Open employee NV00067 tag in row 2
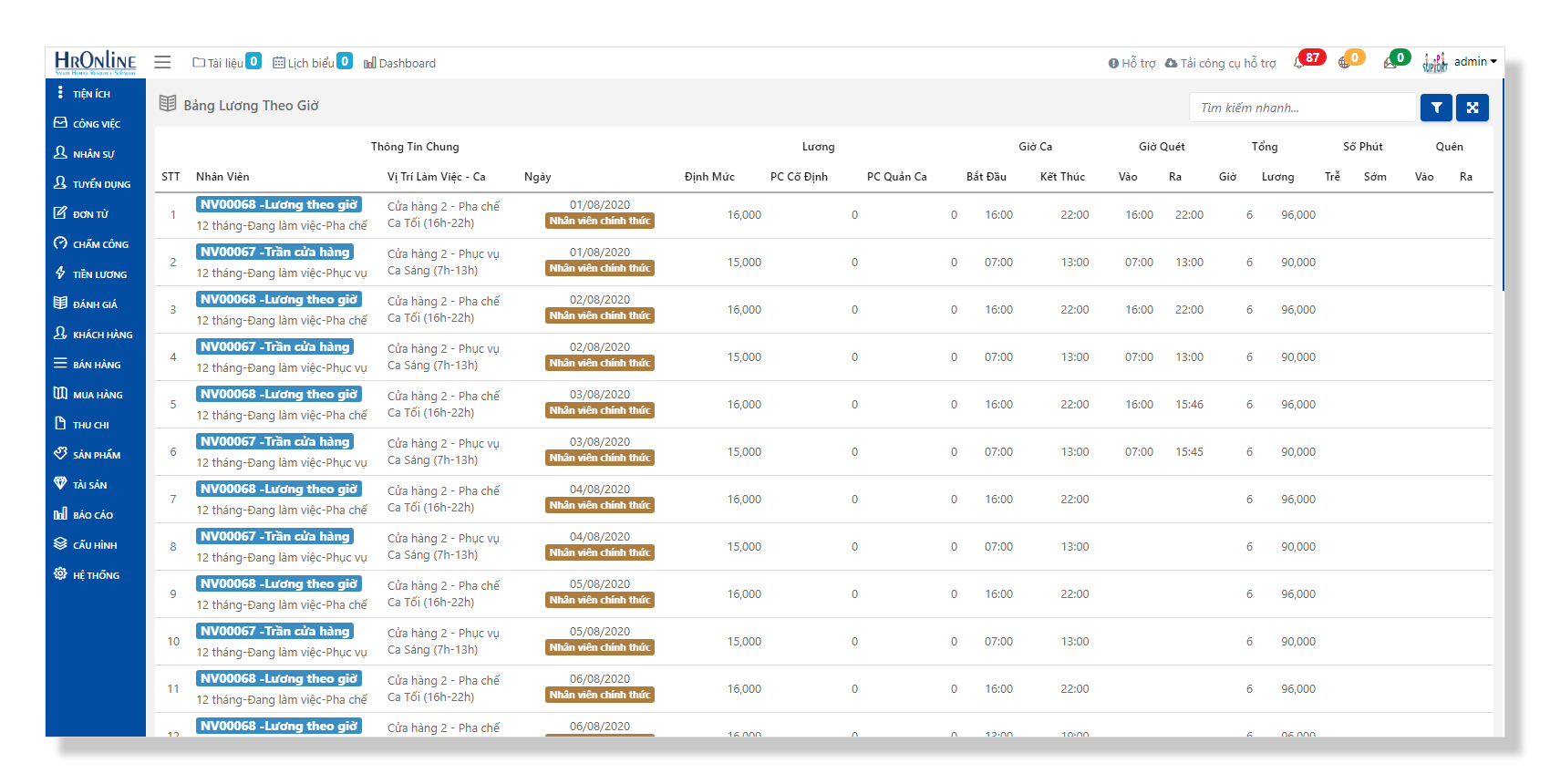This screenshot has height=784, width=1550. coord(275,252)
